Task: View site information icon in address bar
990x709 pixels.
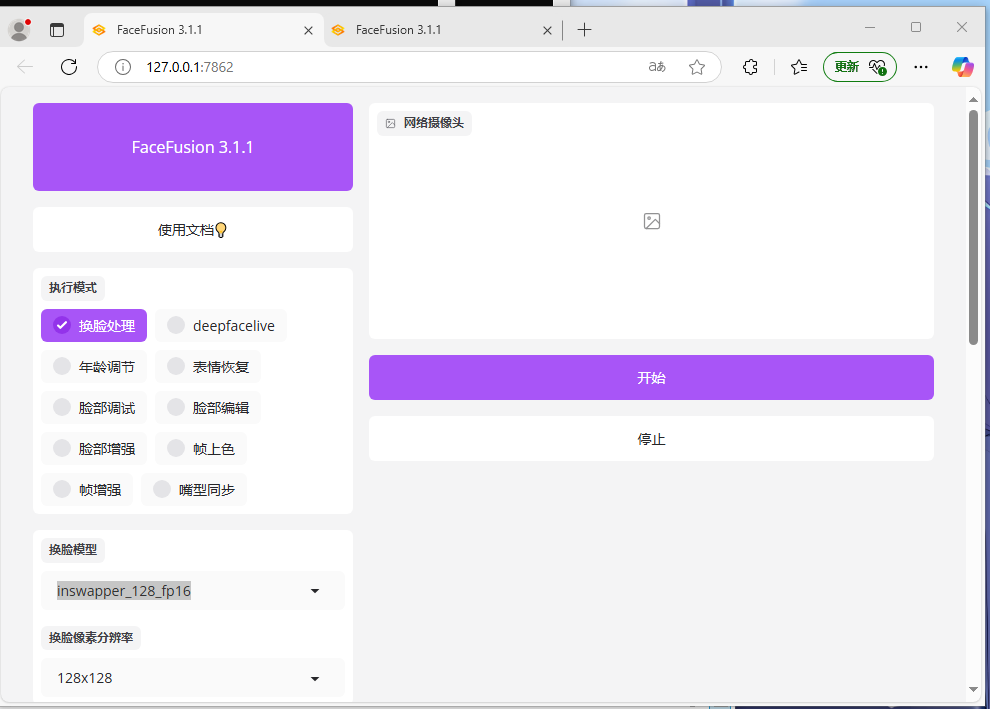Action: tap(123, 67)
